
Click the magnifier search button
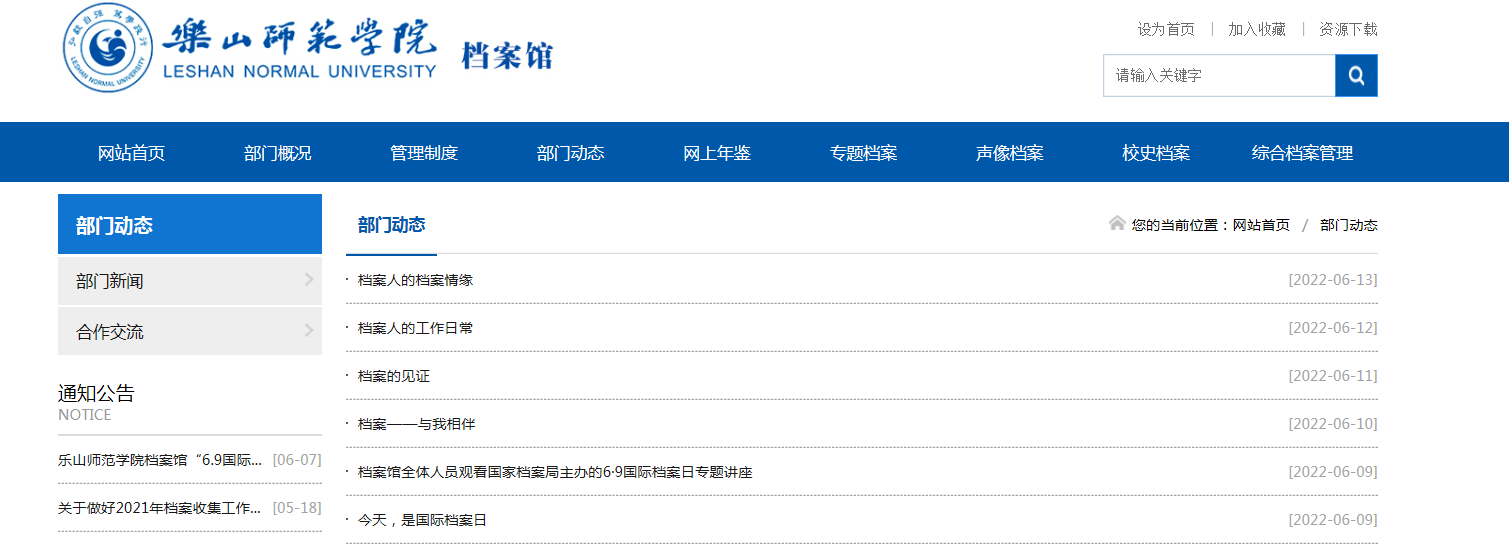coord(1356,75)
